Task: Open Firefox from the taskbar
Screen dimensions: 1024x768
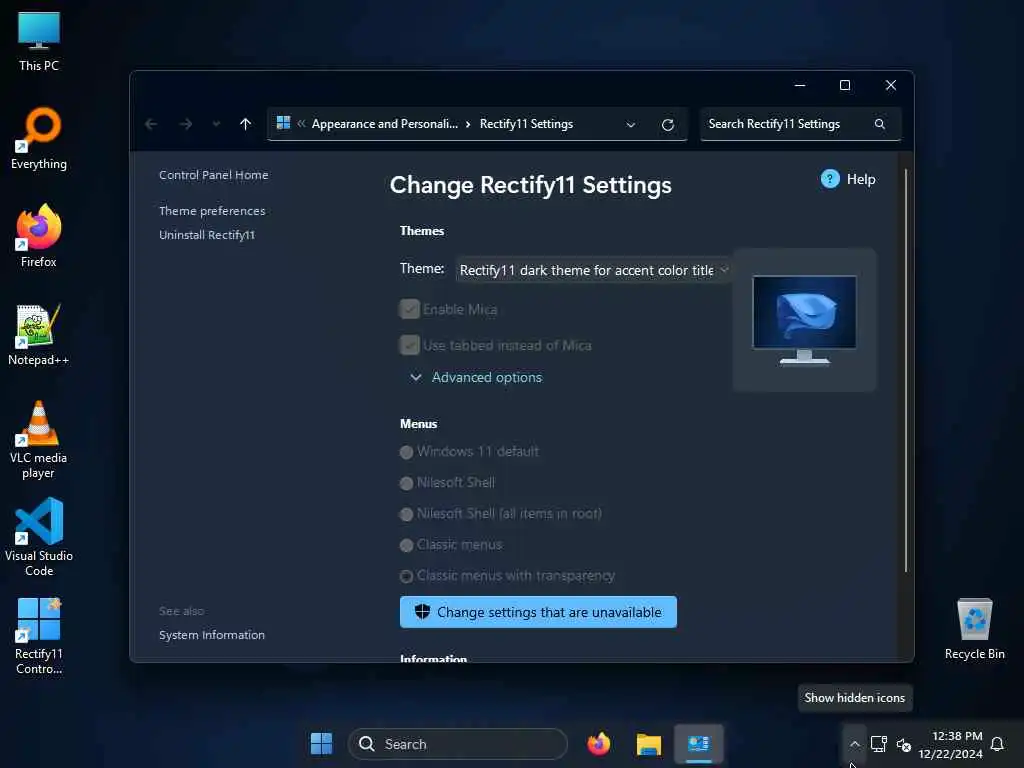Action: click(598, 744)
